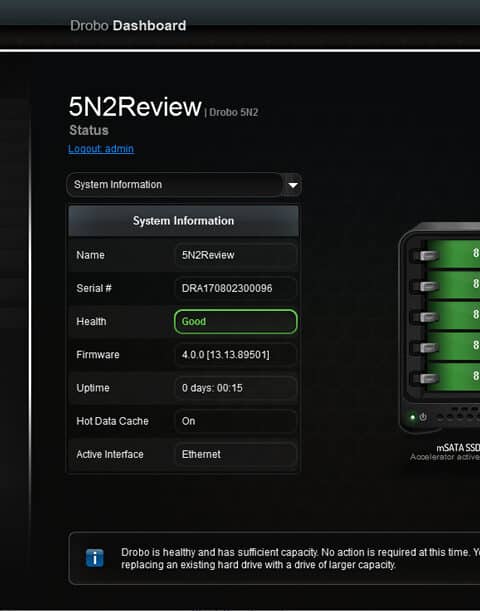Click serial number DRA170802300096

point(235,288)
